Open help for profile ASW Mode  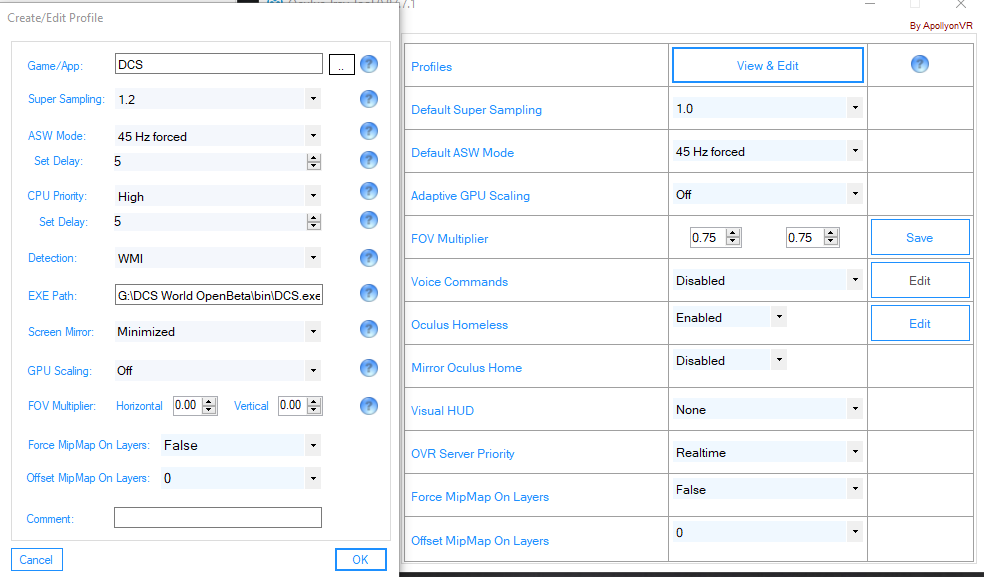pyautogui.click(x=369, y=131)
